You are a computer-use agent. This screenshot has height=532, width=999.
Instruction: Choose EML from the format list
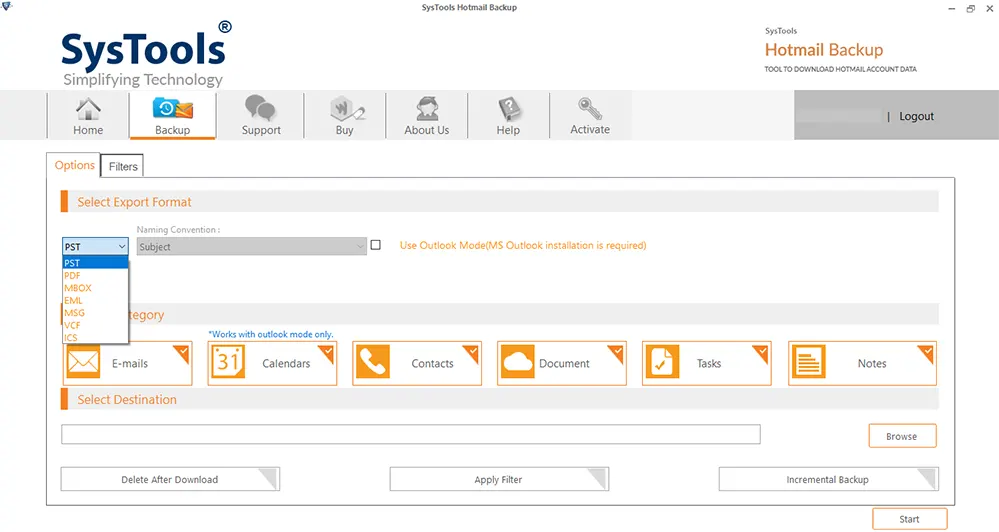tap(96, 300)
